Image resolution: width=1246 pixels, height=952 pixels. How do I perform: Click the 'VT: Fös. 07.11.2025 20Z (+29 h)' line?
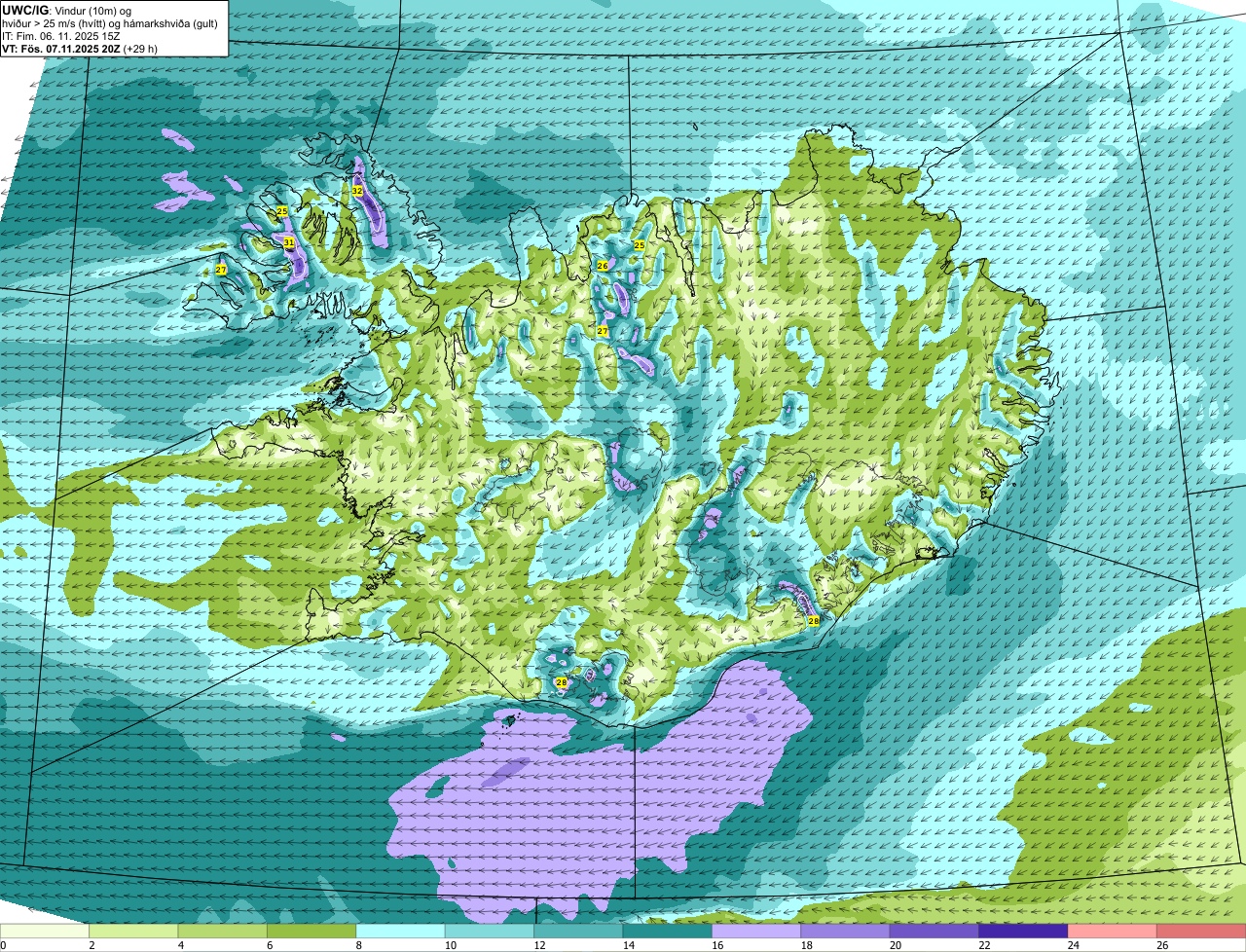click(80, 49)
